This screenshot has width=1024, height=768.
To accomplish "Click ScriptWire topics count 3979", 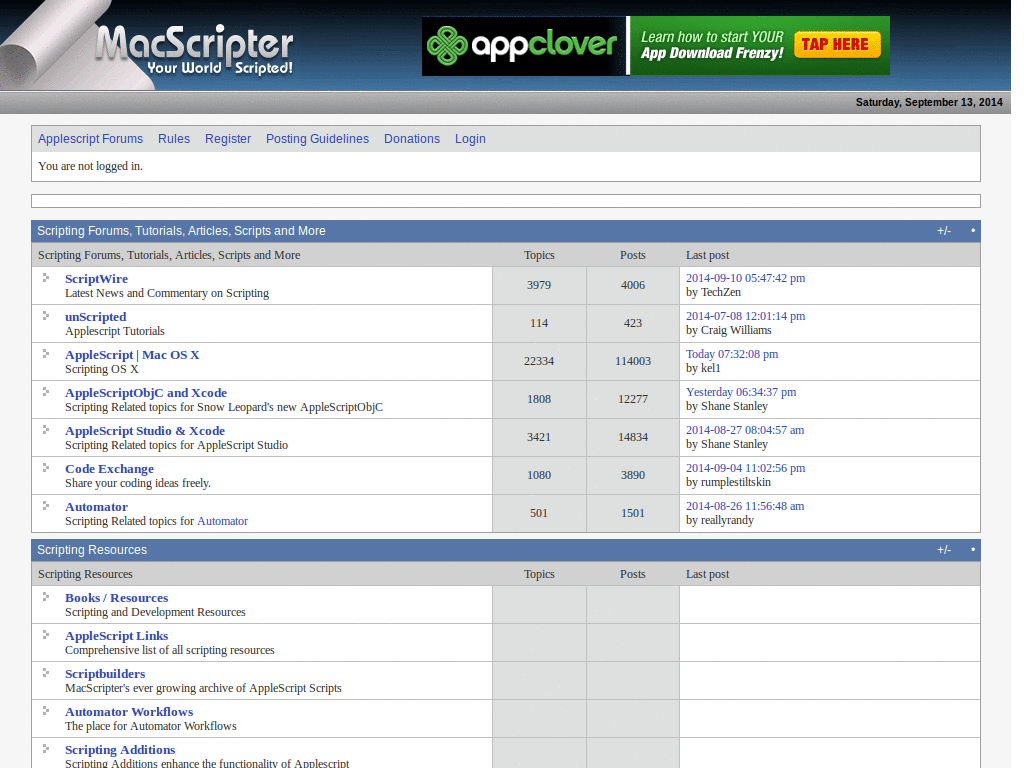I will click(x=539, y=285).
